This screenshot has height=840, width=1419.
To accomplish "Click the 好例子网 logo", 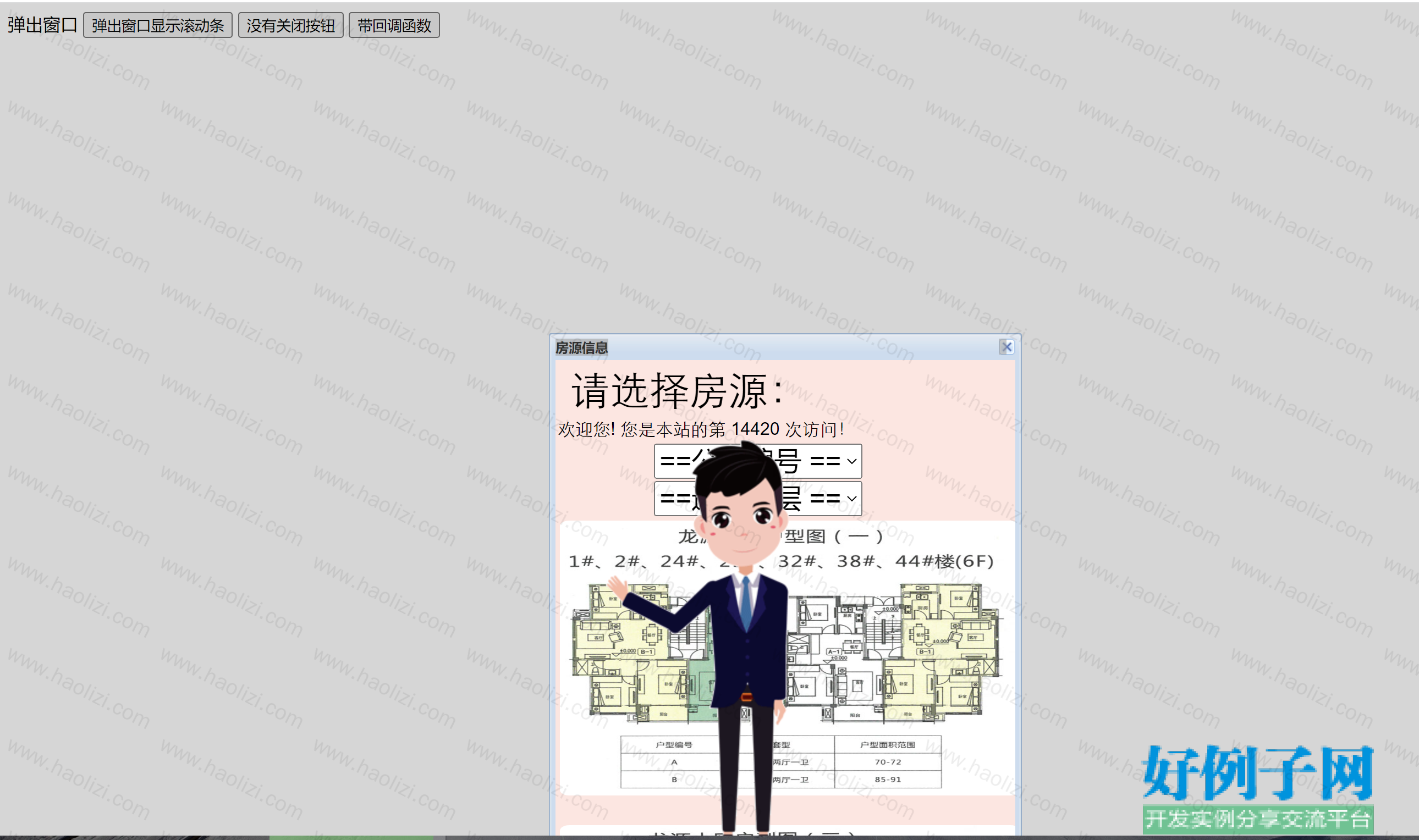I will 1258,772.
